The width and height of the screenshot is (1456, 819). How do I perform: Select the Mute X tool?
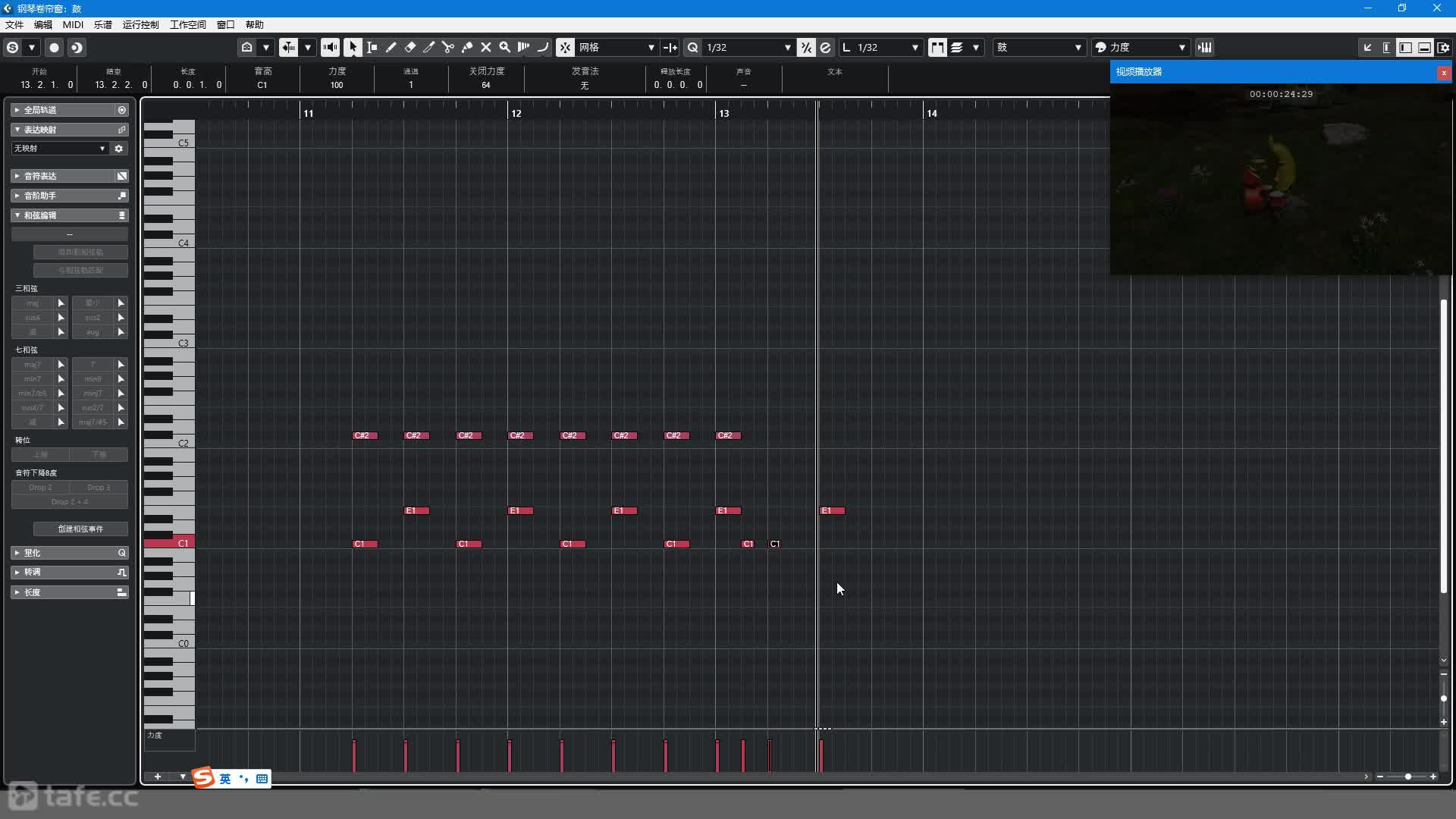click(x=486, y=47)
